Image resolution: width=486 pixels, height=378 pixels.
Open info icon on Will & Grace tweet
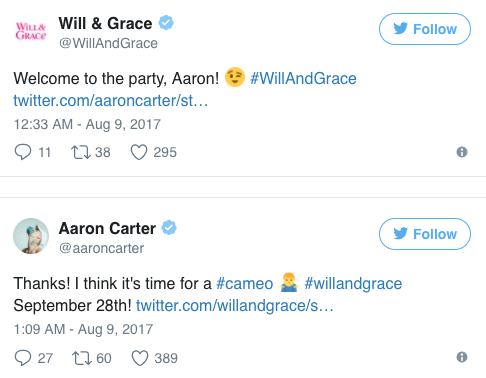tap(462, 152)
